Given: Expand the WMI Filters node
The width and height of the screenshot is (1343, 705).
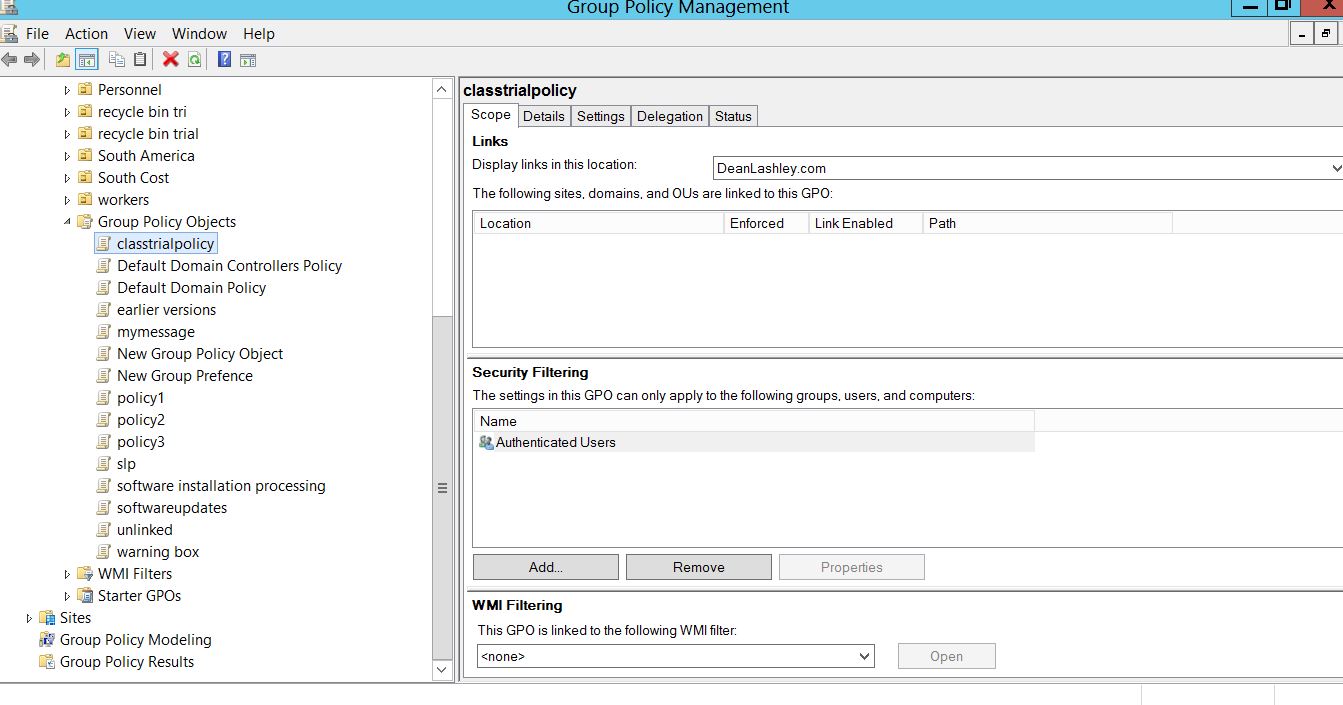Looking at the screenshot, I should tap(67, 574).
